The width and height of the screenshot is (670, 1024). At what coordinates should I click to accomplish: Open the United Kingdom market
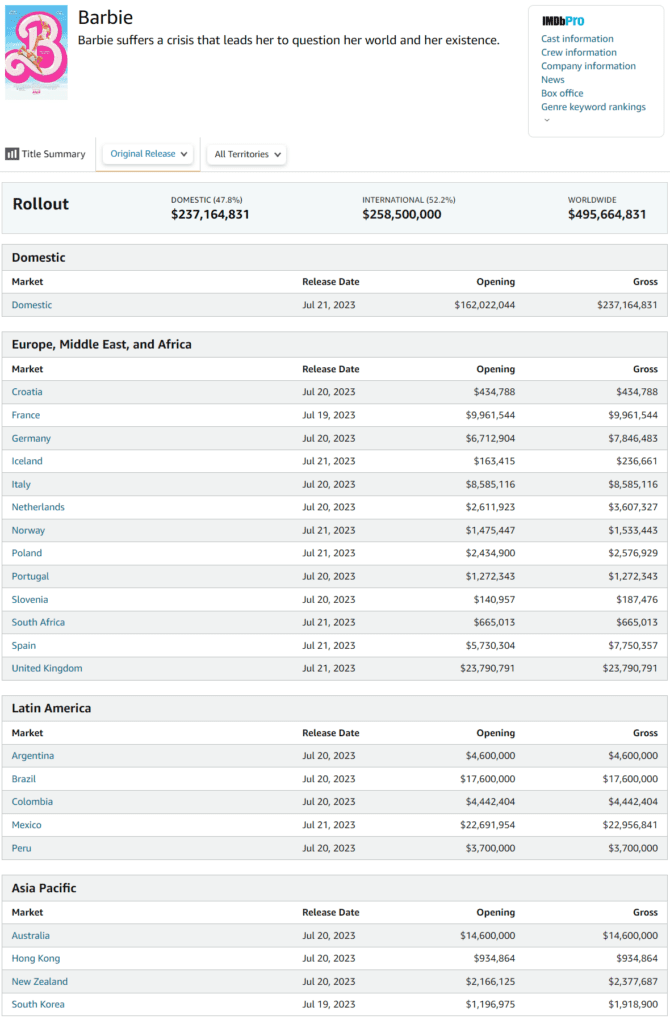pos(47,668)
